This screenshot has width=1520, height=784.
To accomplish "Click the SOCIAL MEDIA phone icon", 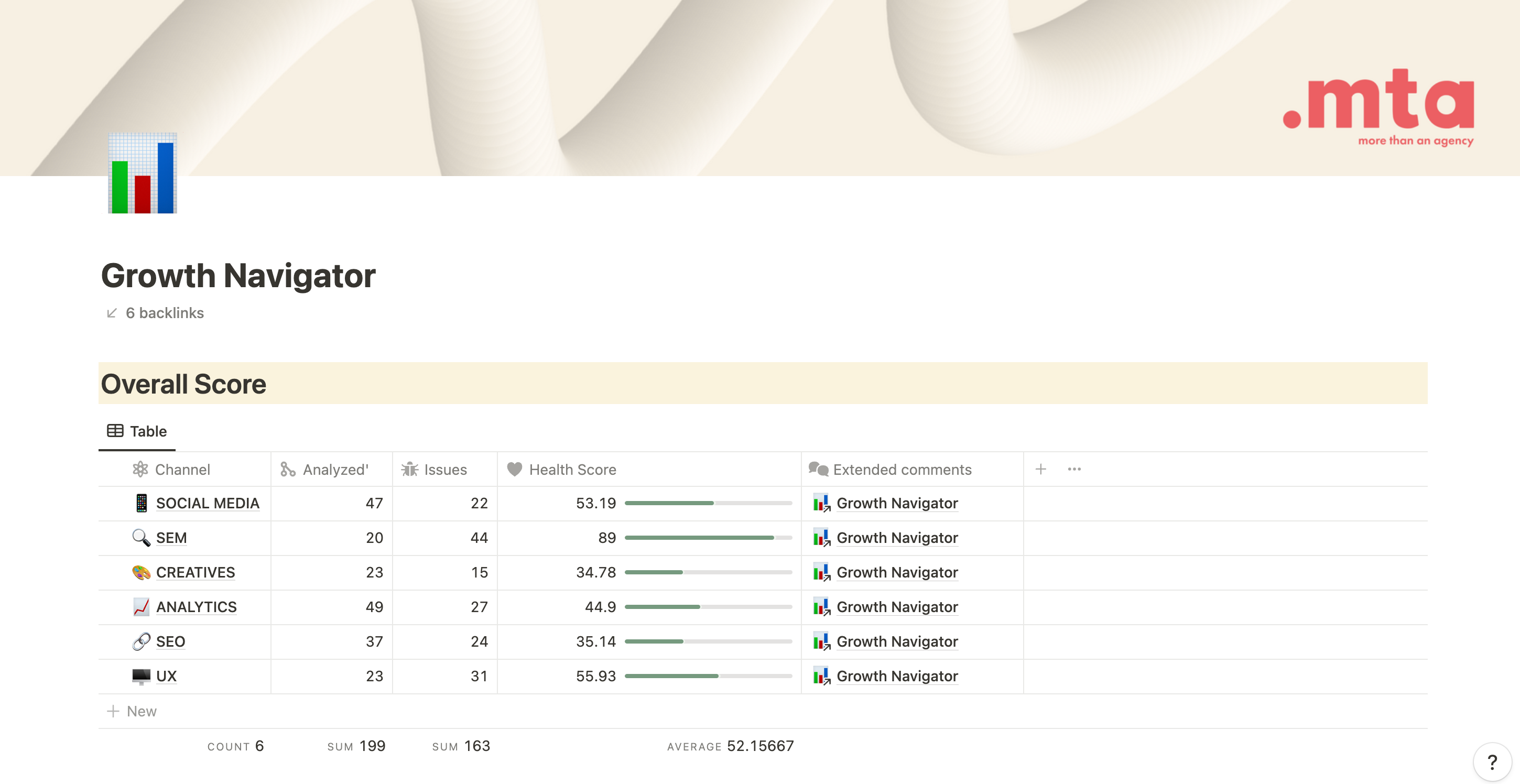I will [141, 503].
